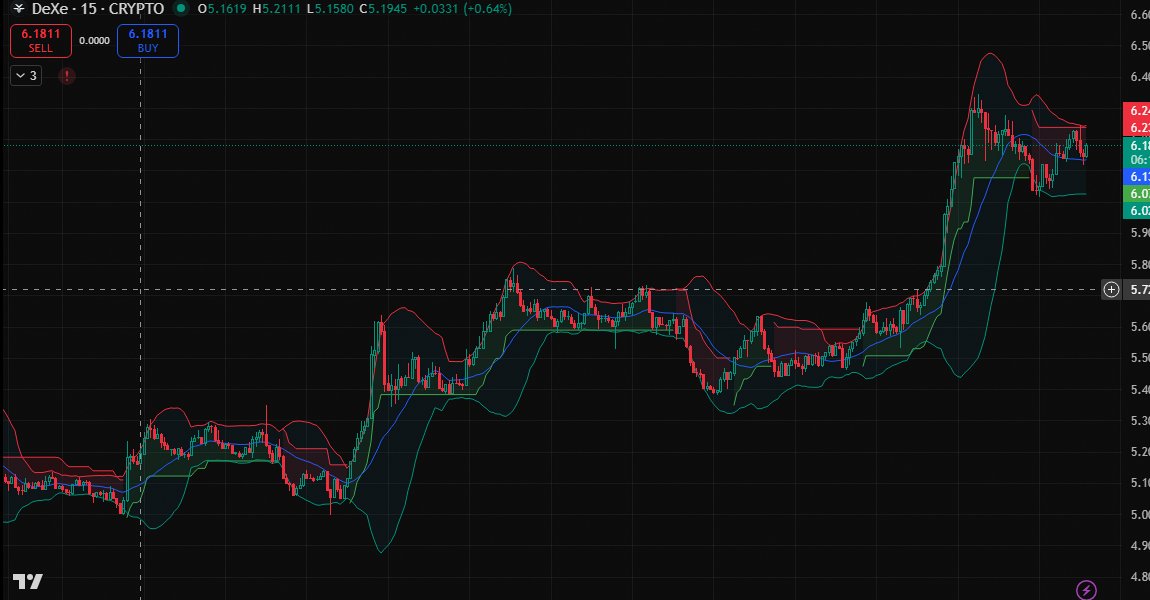
Task: Click the high value H5.2111 in header
Action: [276, 10]
